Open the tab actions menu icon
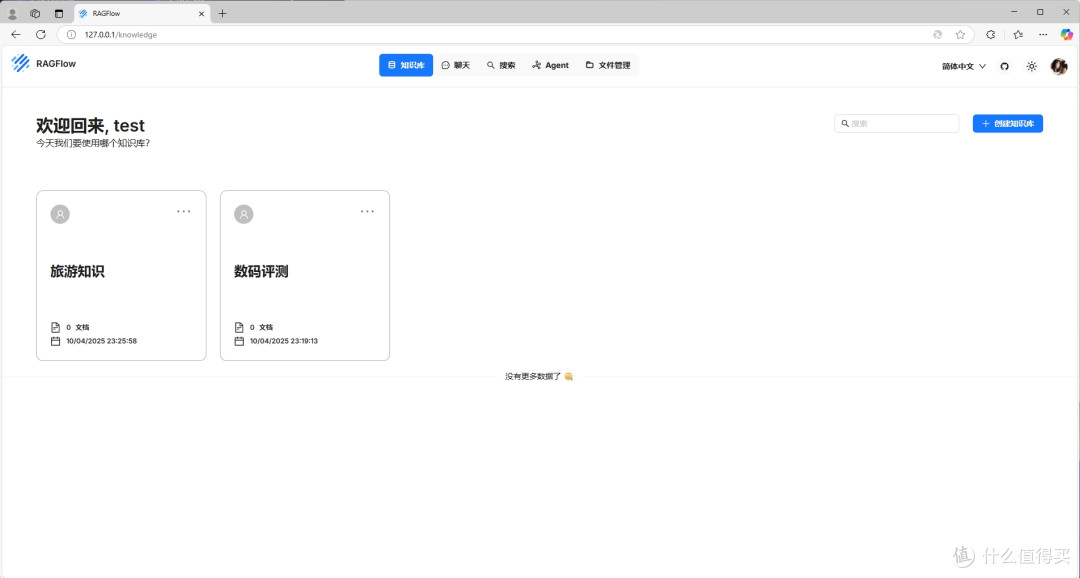This screenshot has width=1080, height=578. coord(59,14)
